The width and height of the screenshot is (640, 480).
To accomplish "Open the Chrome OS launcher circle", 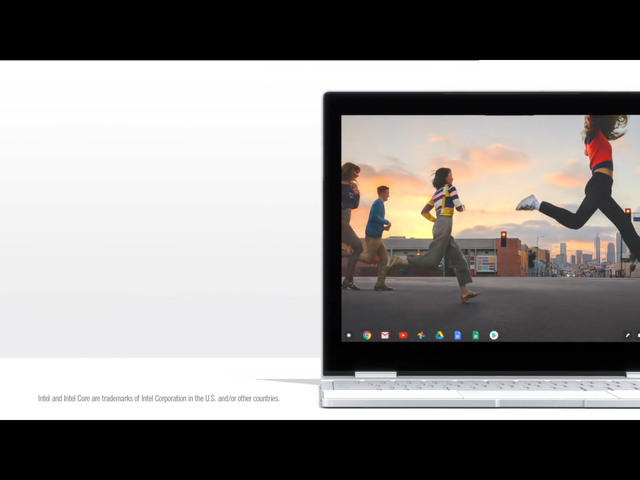I will pos(349,336).
